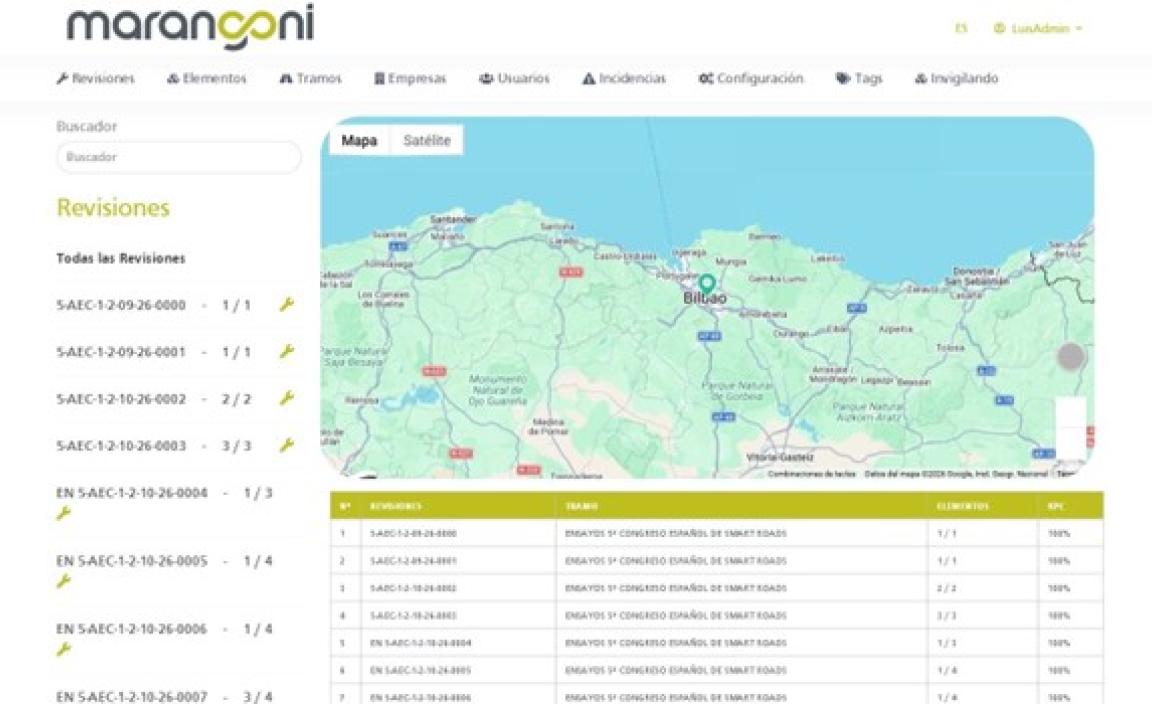Open the Usuarios section

click(x=514, y=78)
